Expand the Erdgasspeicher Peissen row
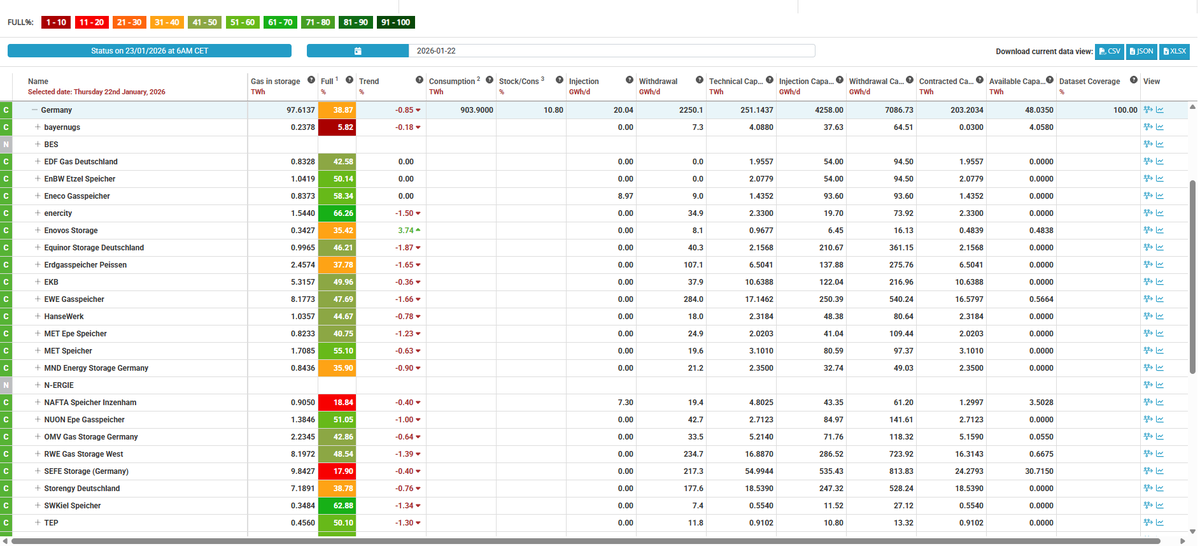The height and width of the screenshot is (551, 1200). tap(38, 265)
